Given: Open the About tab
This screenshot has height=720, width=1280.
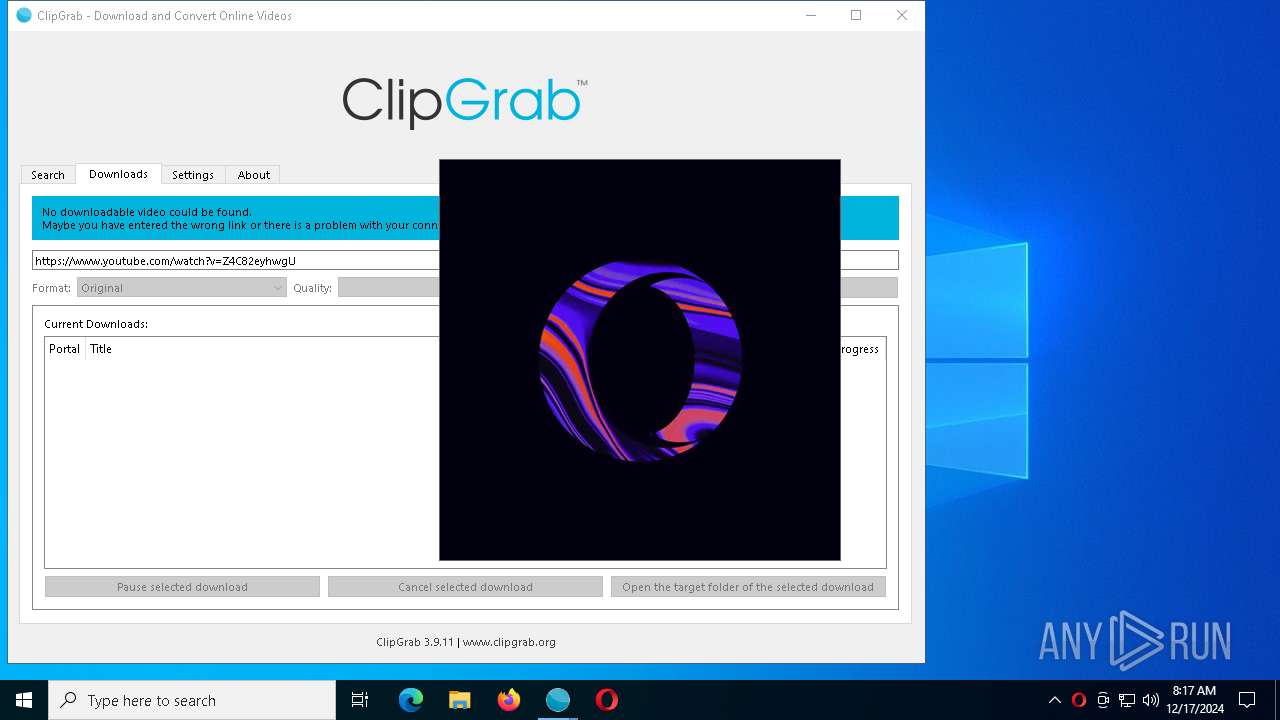Looking at the screenshot, I should 254,175.
